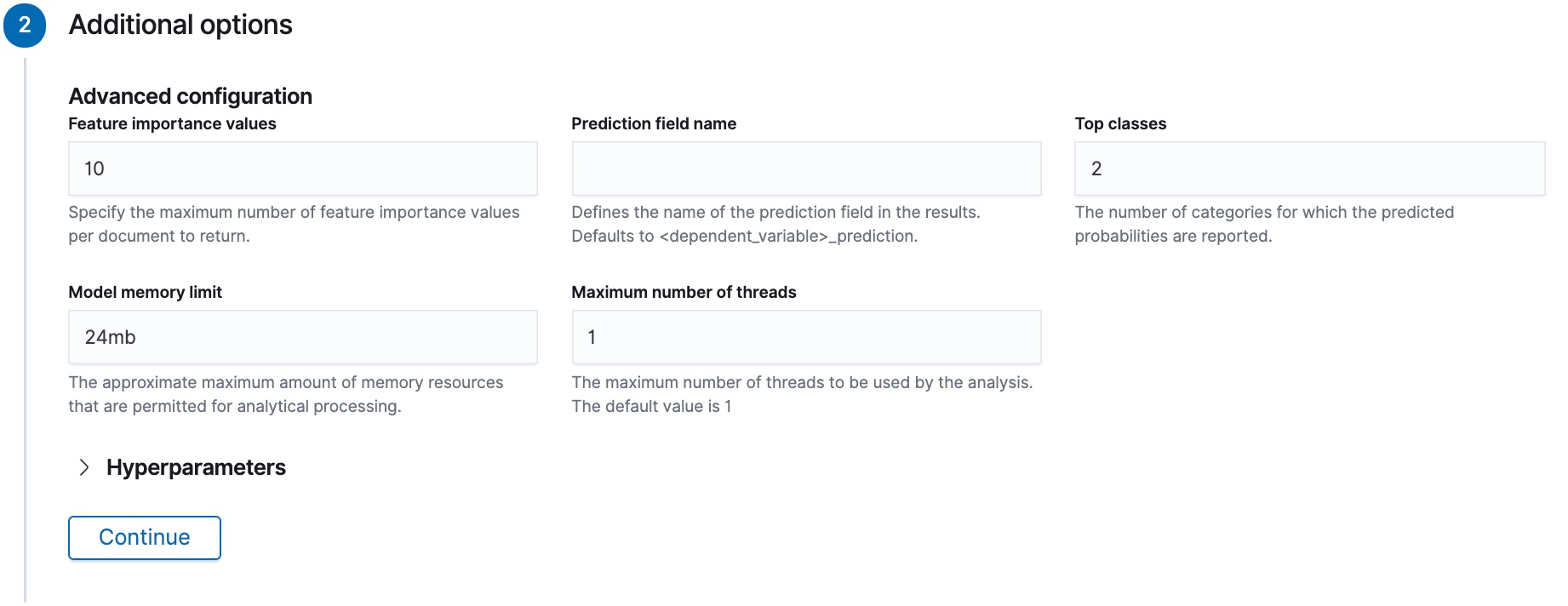Click the empty prediction field name box

[x=806, y=168]
